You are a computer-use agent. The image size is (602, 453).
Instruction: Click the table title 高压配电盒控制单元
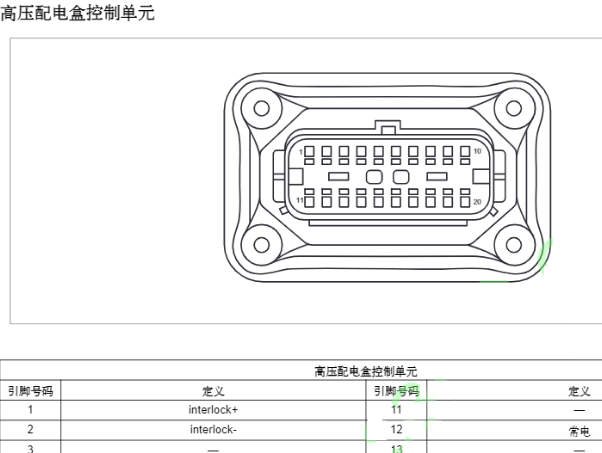click(366, 371)
